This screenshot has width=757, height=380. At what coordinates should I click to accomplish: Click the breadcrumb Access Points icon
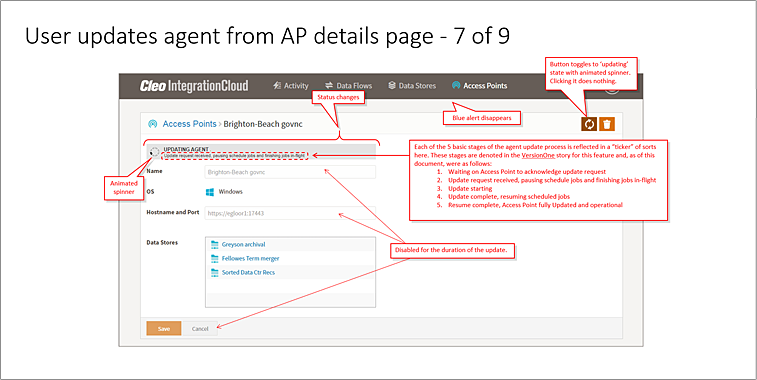[x=152, y=124]
